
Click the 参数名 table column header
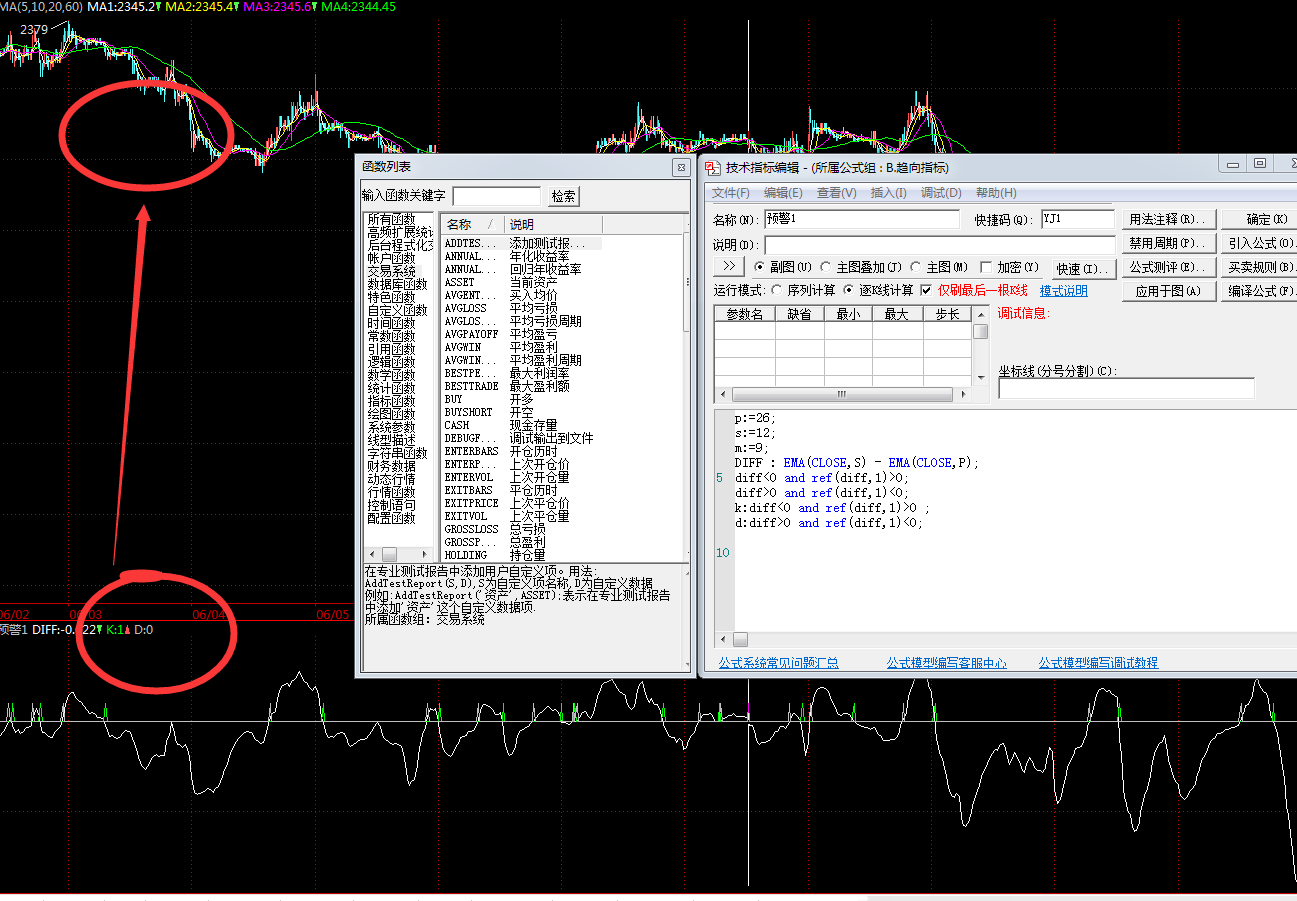pyautogui.click(x=744, y=314)
